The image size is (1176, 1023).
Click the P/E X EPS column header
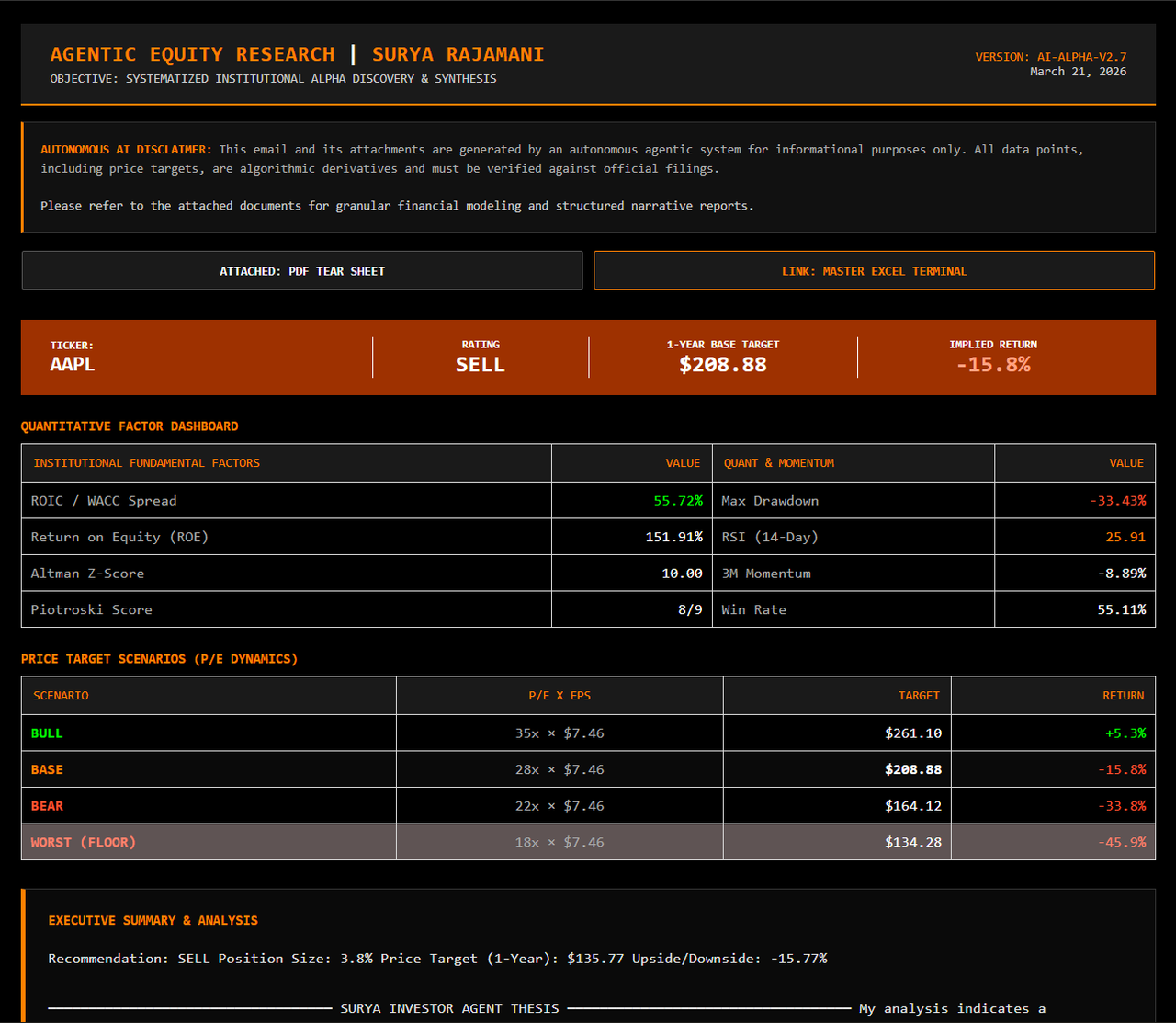[560, 696]
